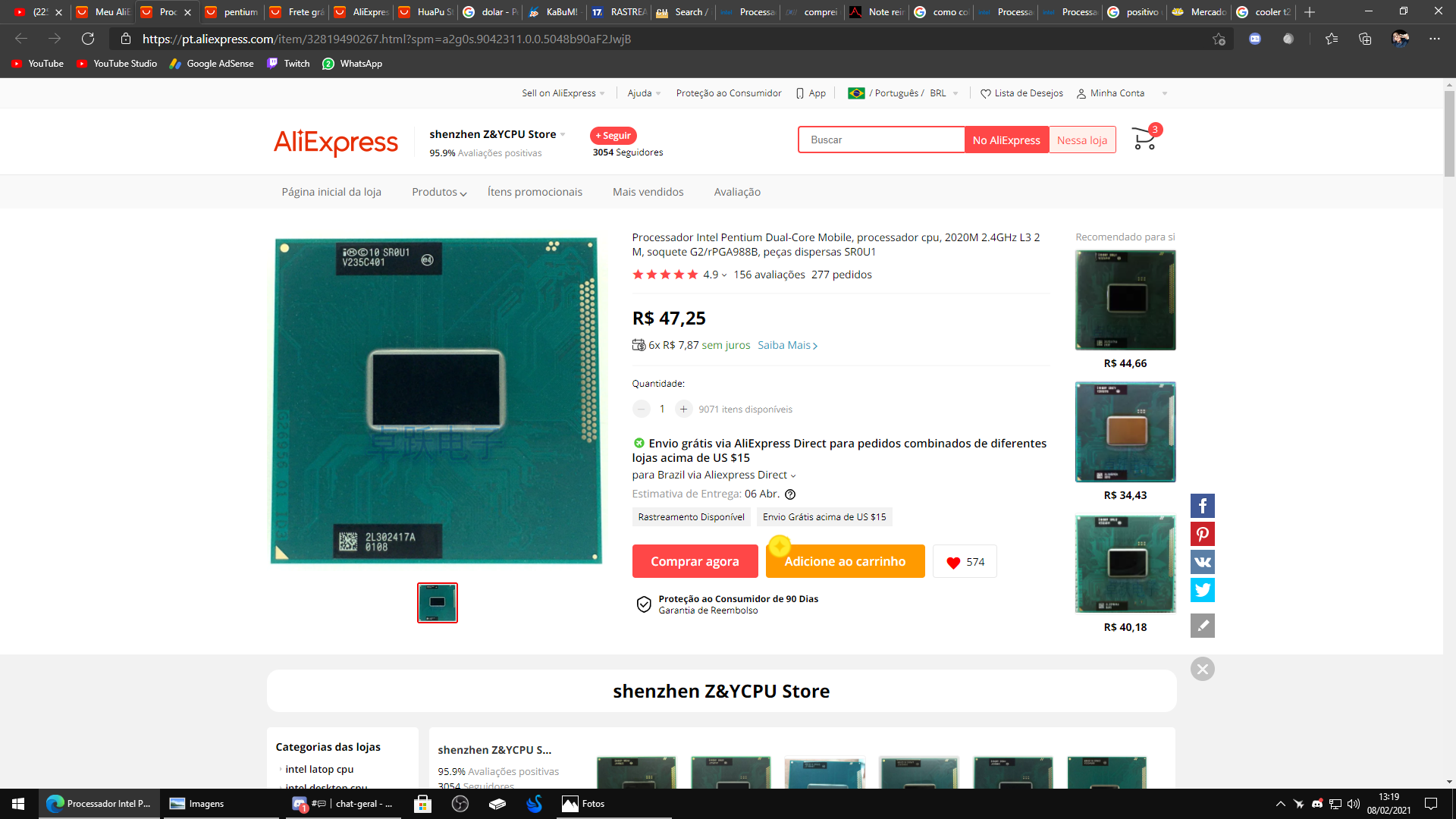Open recommended item priced R$ 34,43
1456x819 pixels.
click(x=1125, y=432)
